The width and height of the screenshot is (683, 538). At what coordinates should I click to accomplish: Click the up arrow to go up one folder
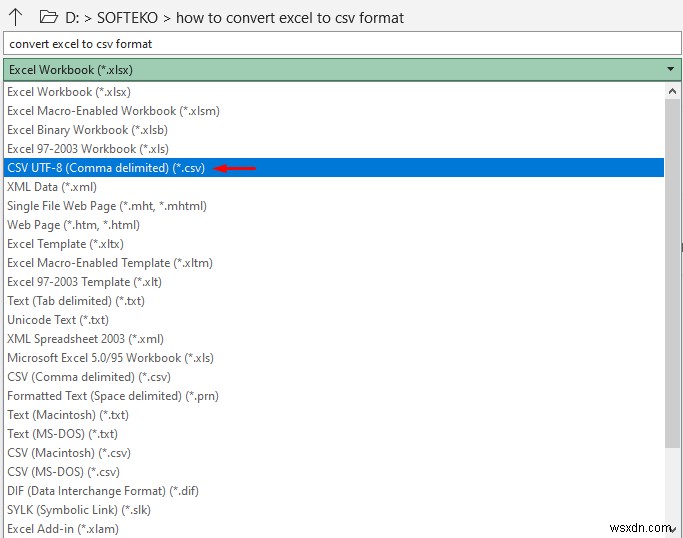(x=15, y=17)
